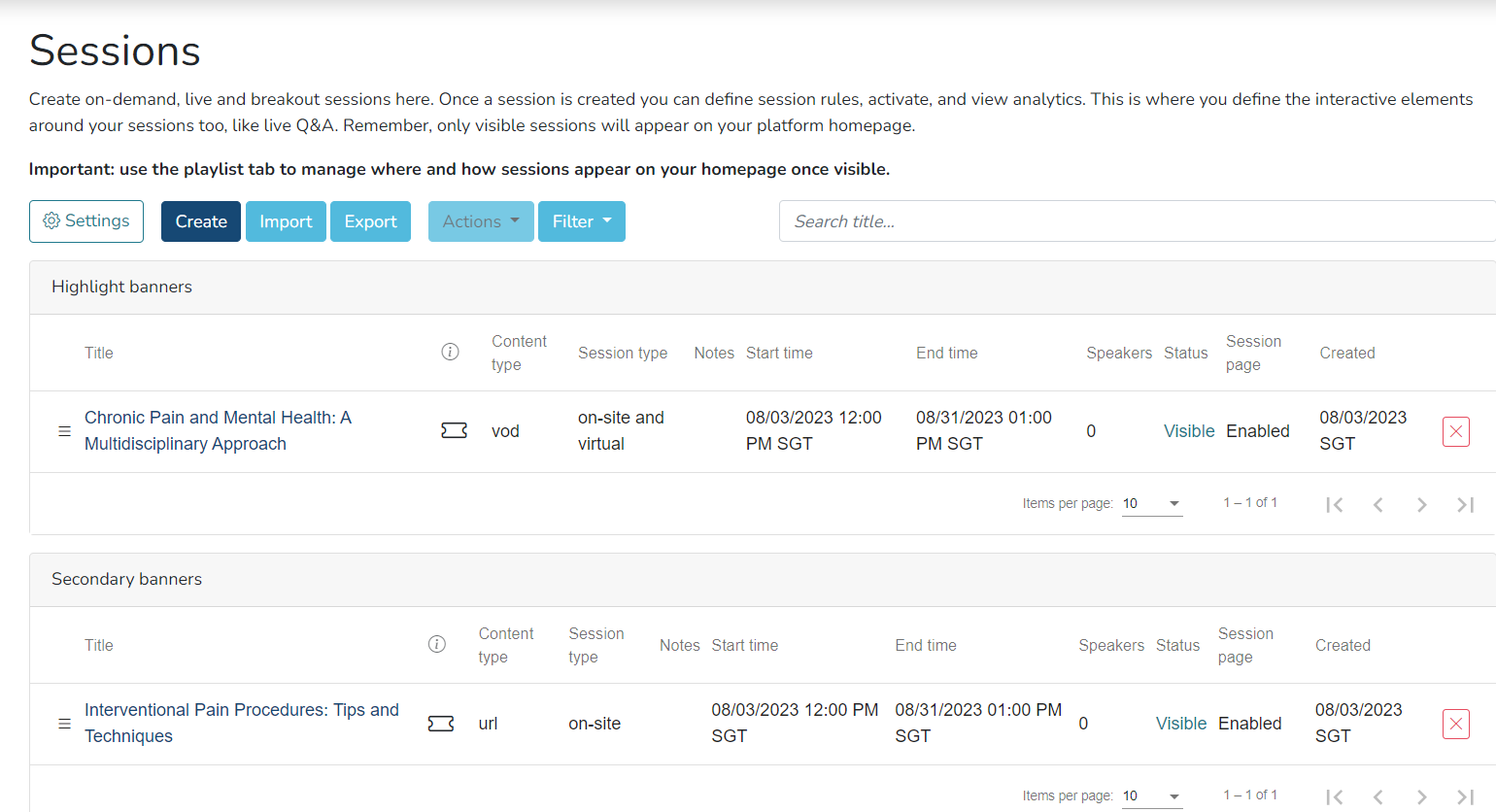Click the info icon in Highlight banners header

(x=450, y=353)
